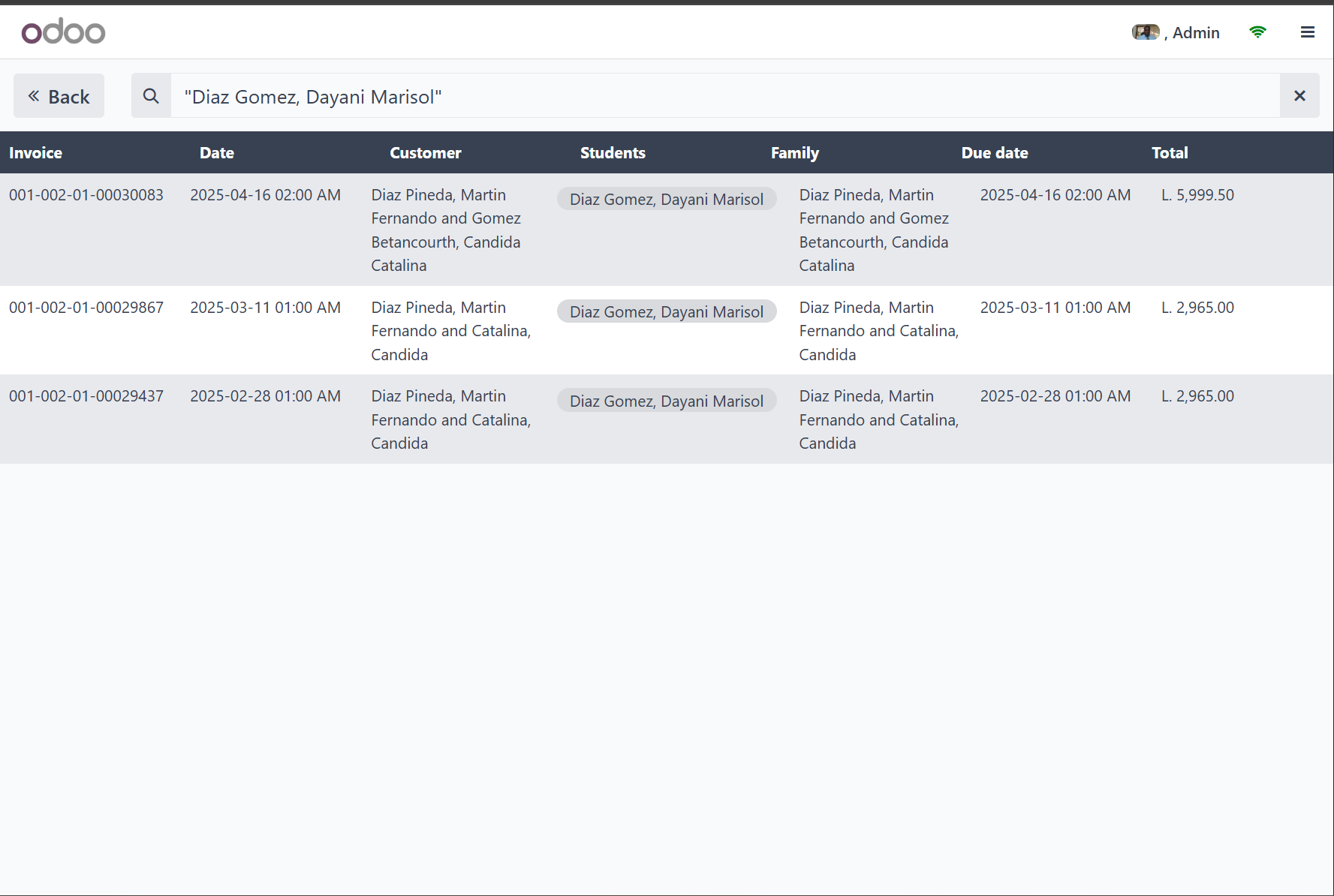Open the hamburger menu
The image size is (1334, 896).
(1307, 32)
